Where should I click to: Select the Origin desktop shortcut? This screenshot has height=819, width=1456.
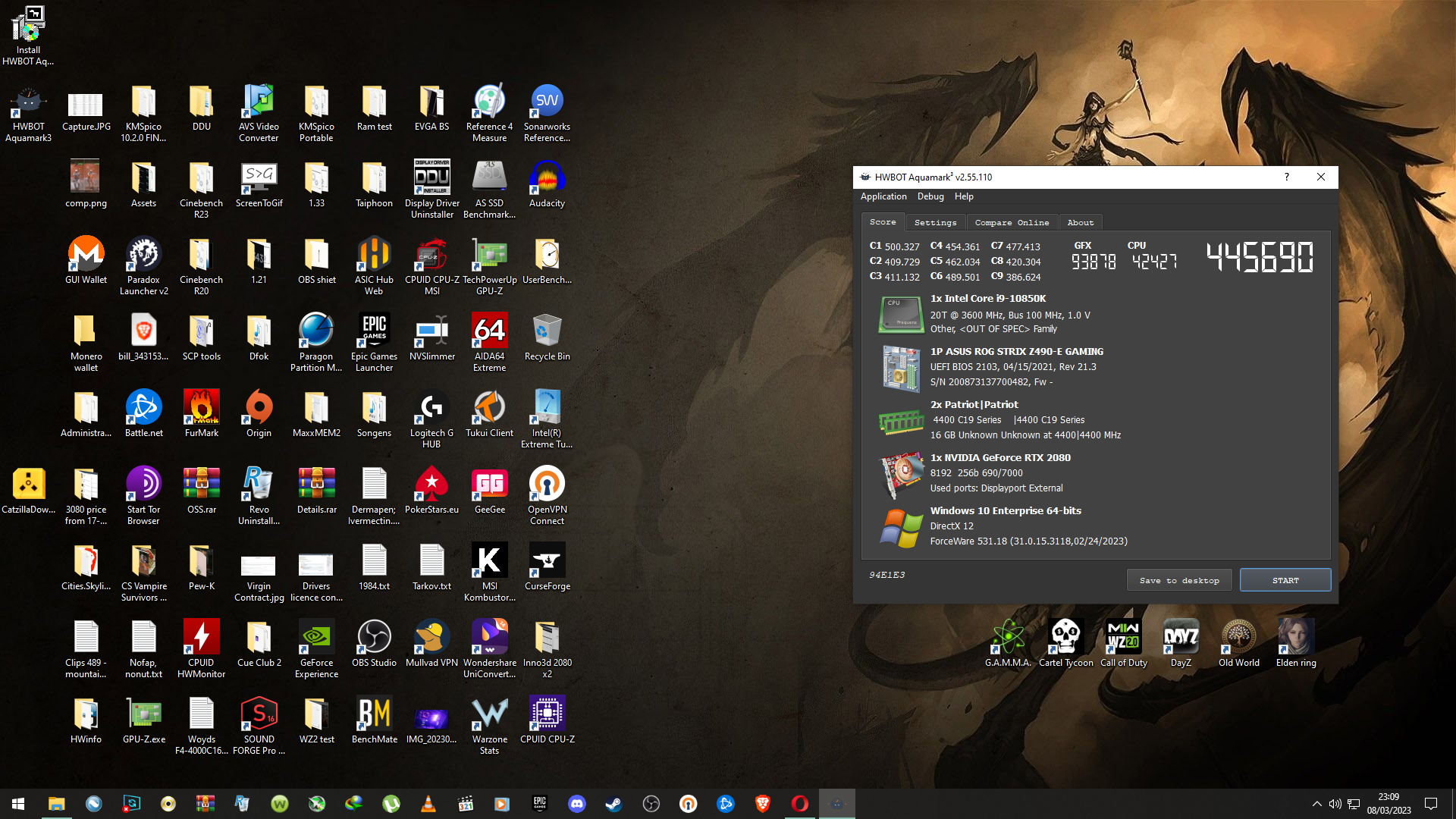(259, 415)
